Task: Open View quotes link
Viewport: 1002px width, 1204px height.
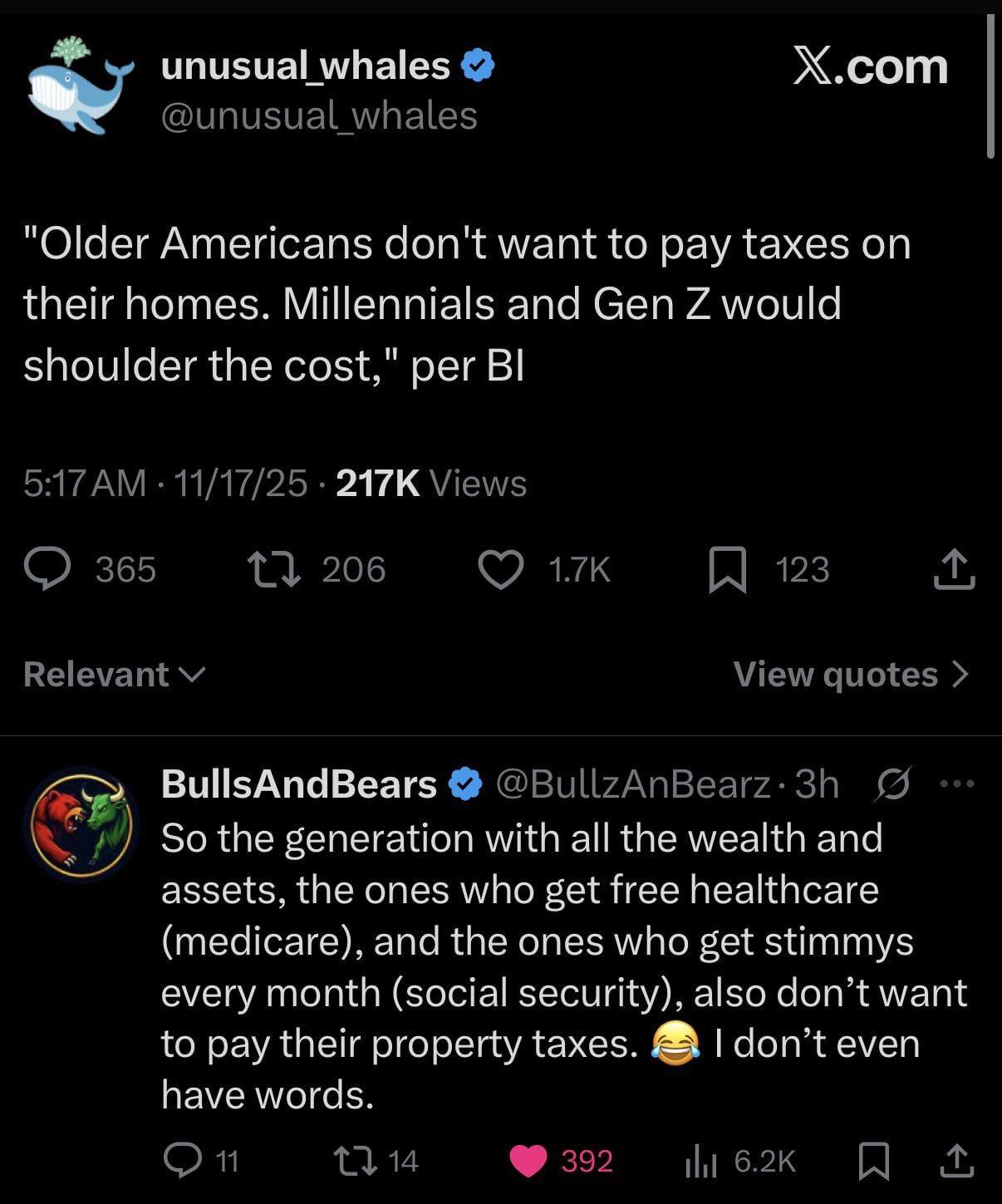Action: (850, 674)
